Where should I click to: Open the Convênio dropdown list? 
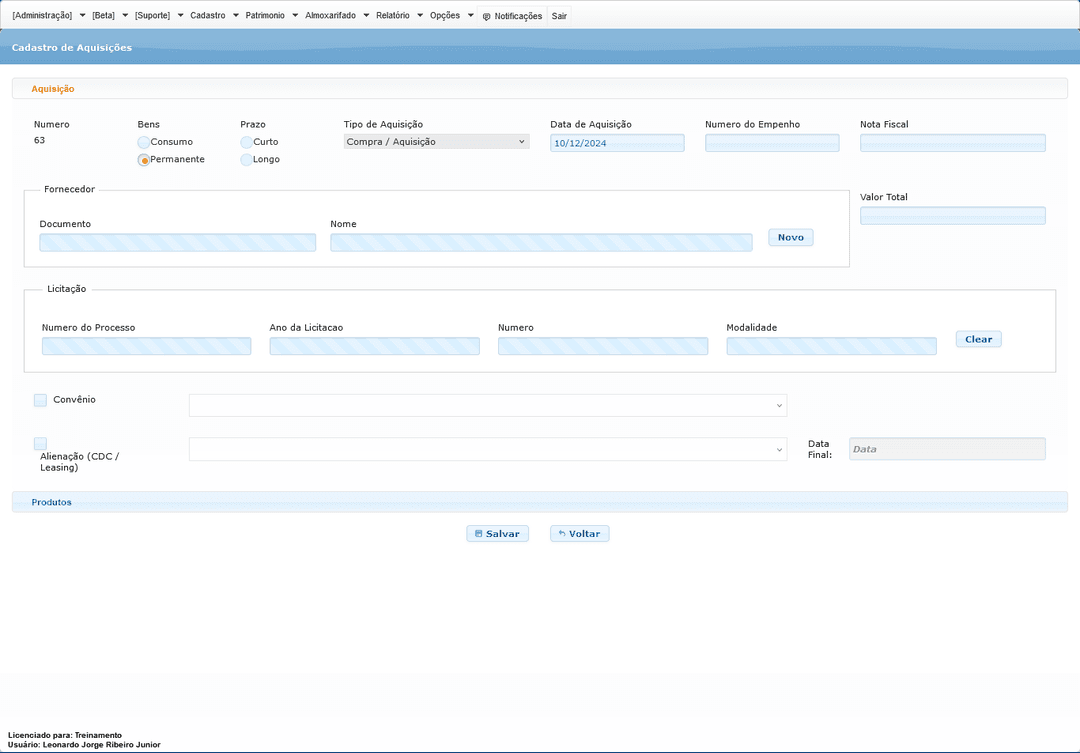[488, 406]
